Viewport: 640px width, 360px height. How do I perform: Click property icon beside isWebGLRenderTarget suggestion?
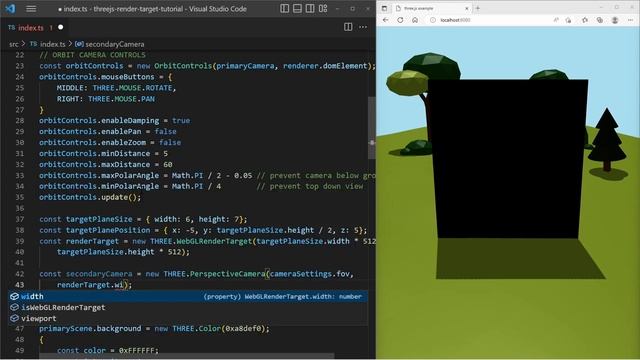pyautogui.click(x=14, y=307)
